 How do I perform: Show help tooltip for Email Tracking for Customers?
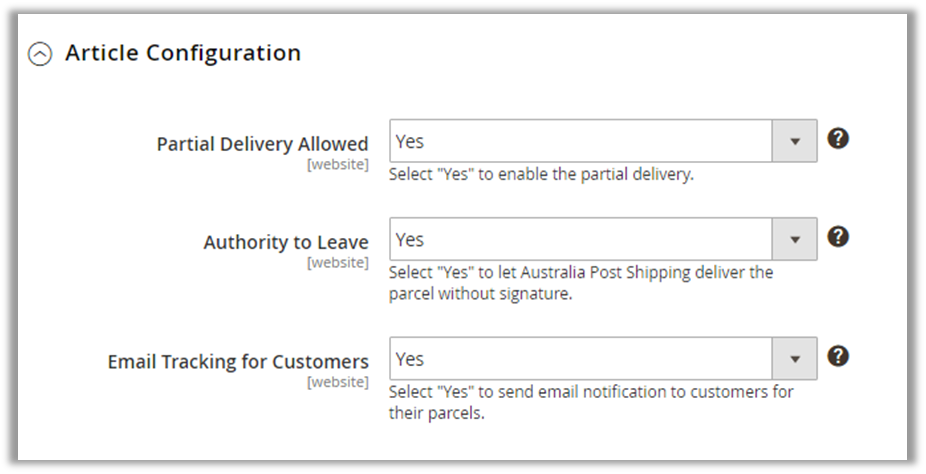pyautogui.click(x=838, y=356)
